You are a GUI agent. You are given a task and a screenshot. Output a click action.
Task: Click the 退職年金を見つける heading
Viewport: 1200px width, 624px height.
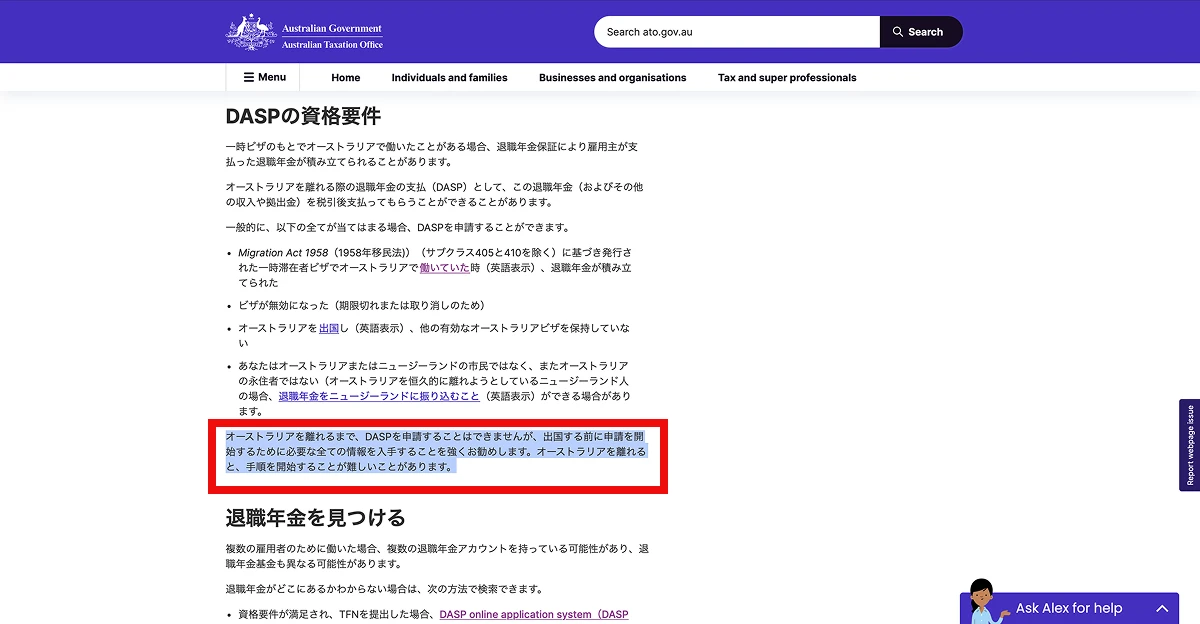pos(315,517)
